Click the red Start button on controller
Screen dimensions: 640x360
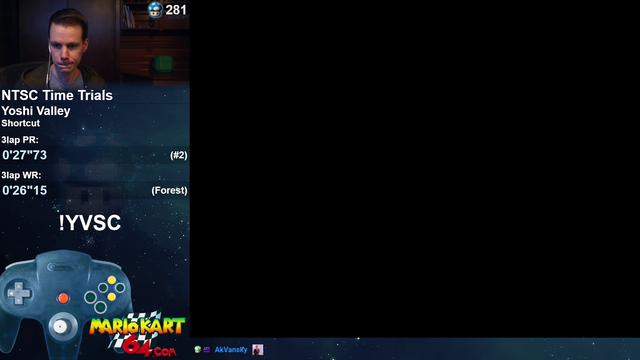pyautogui.click(x=63, y=298)
